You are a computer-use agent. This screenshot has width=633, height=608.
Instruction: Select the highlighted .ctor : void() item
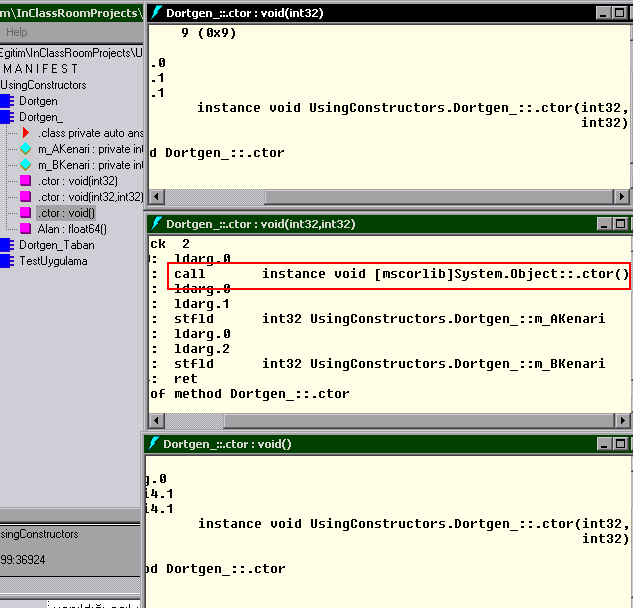(x=66, y=213)
